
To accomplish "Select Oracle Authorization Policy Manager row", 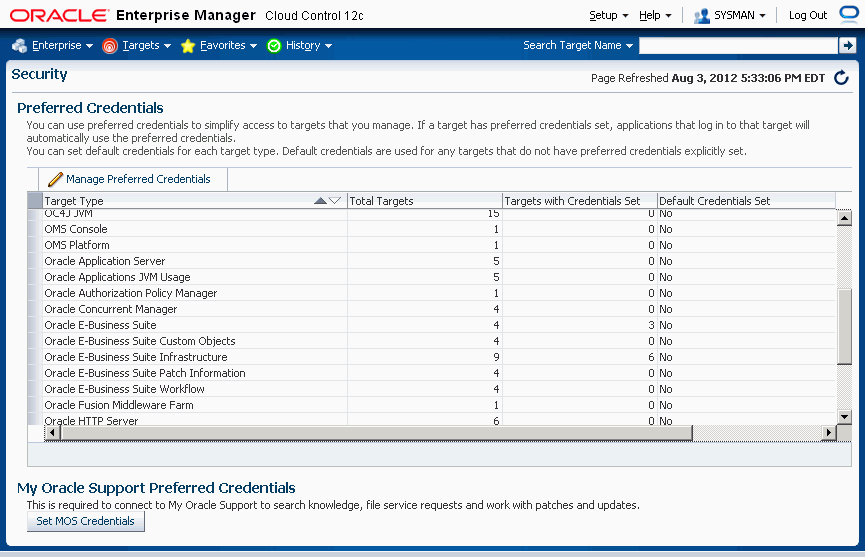I will pyautogui.click(x=431, y=293).
